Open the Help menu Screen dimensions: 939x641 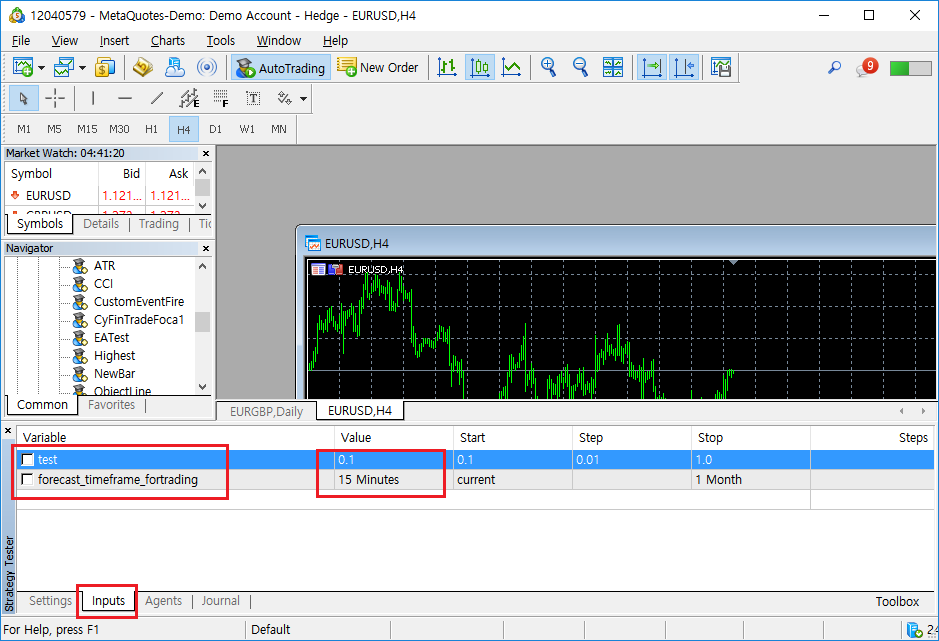pos(335,41)
